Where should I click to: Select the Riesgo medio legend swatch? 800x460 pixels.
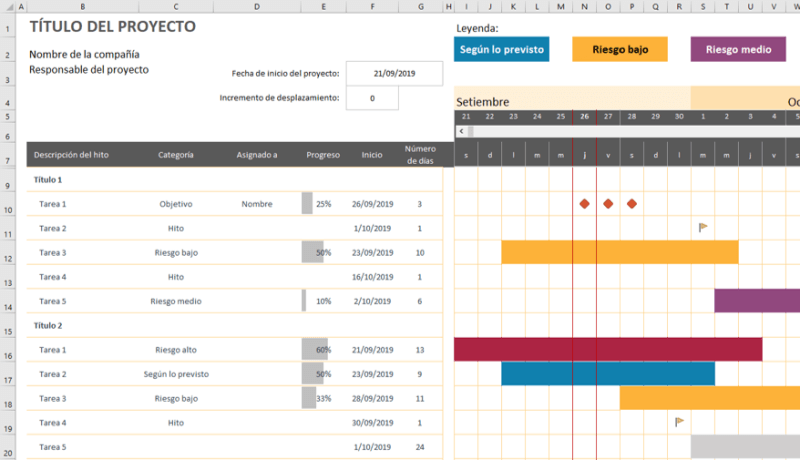(x=738, y=49)
